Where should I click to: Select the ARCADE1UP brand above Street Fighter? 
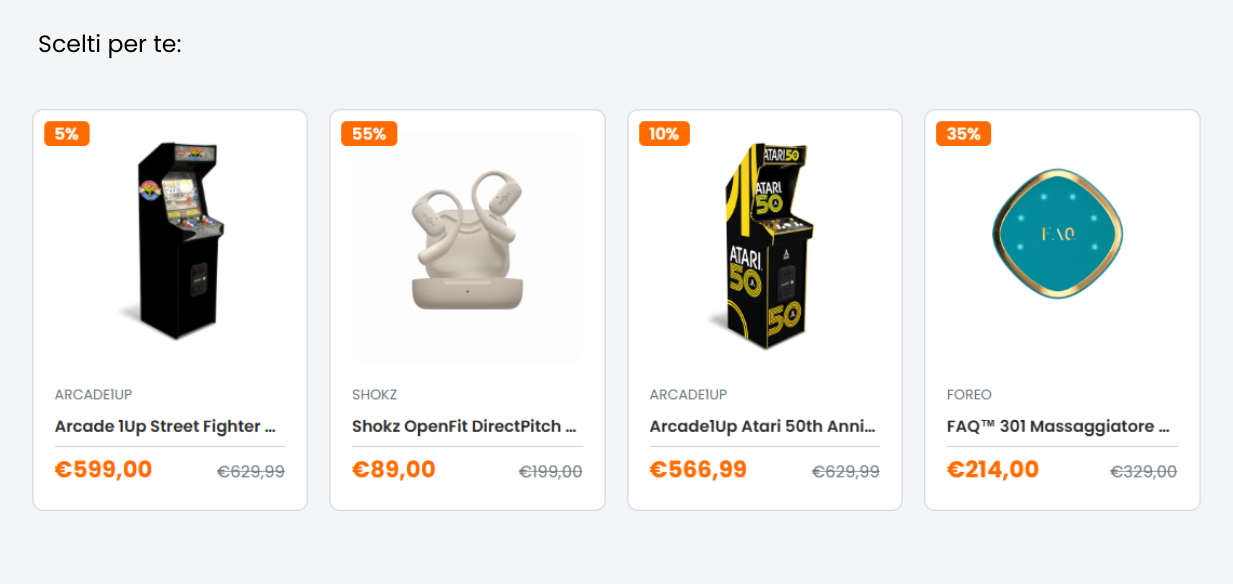click(94, 395)
